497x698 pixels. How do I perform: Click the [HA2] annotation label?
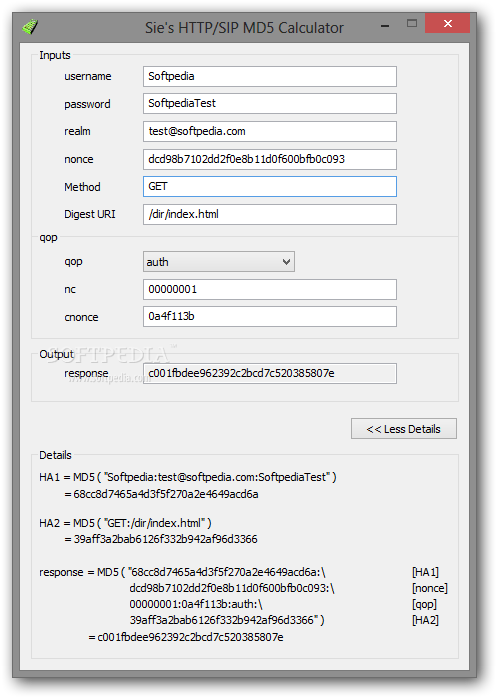point(425,620)
